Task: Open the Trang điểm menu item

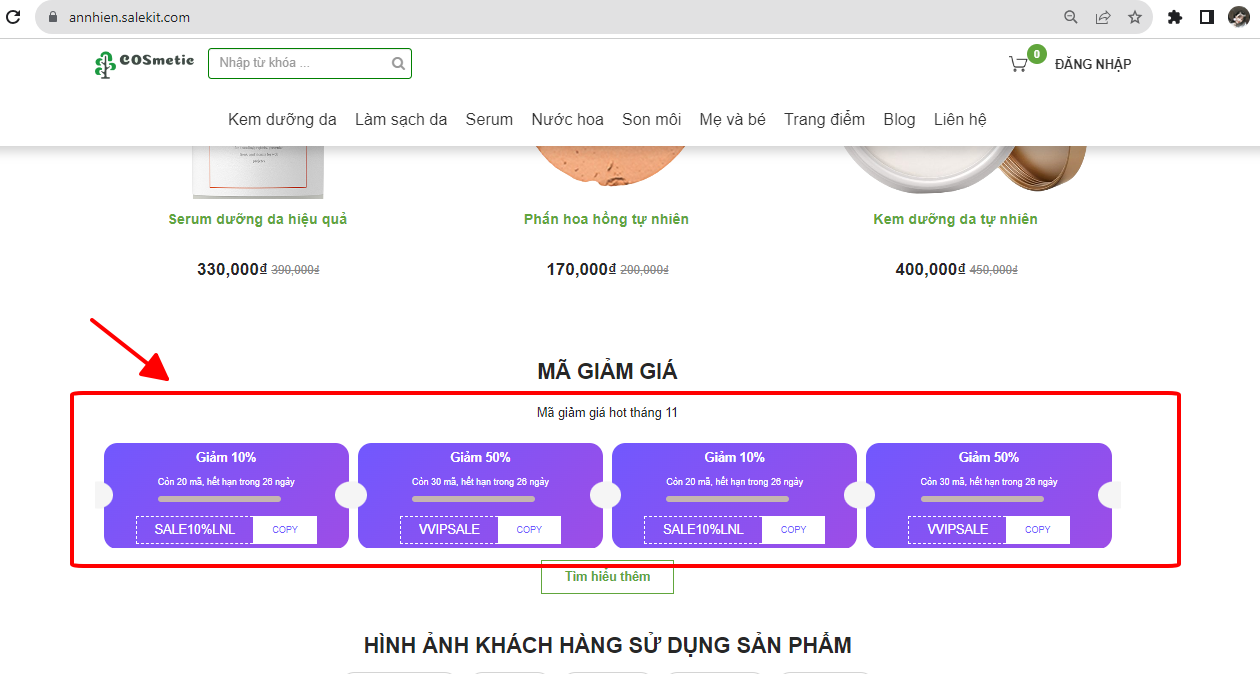Action: (x=824, y=119)
